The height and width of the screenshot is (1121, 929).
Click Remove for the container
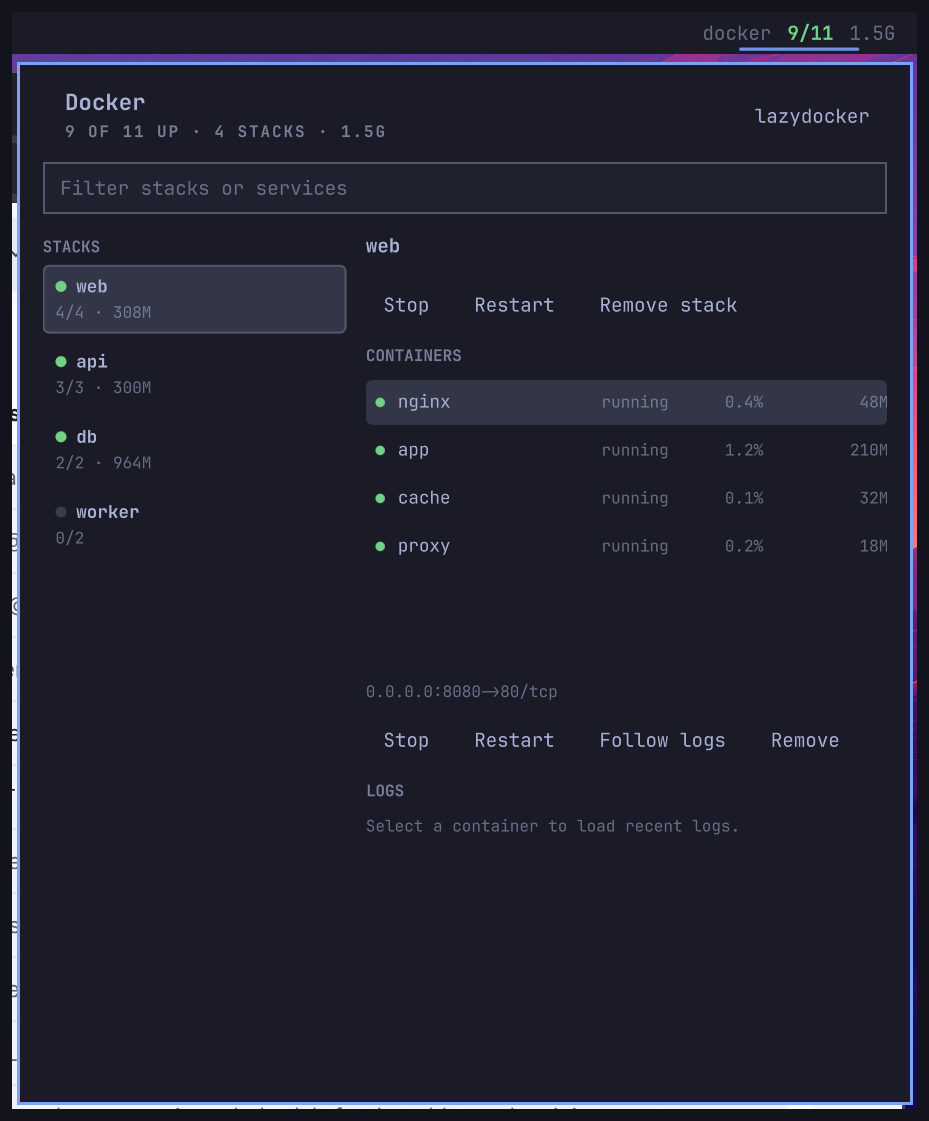[x=805, y=741]
